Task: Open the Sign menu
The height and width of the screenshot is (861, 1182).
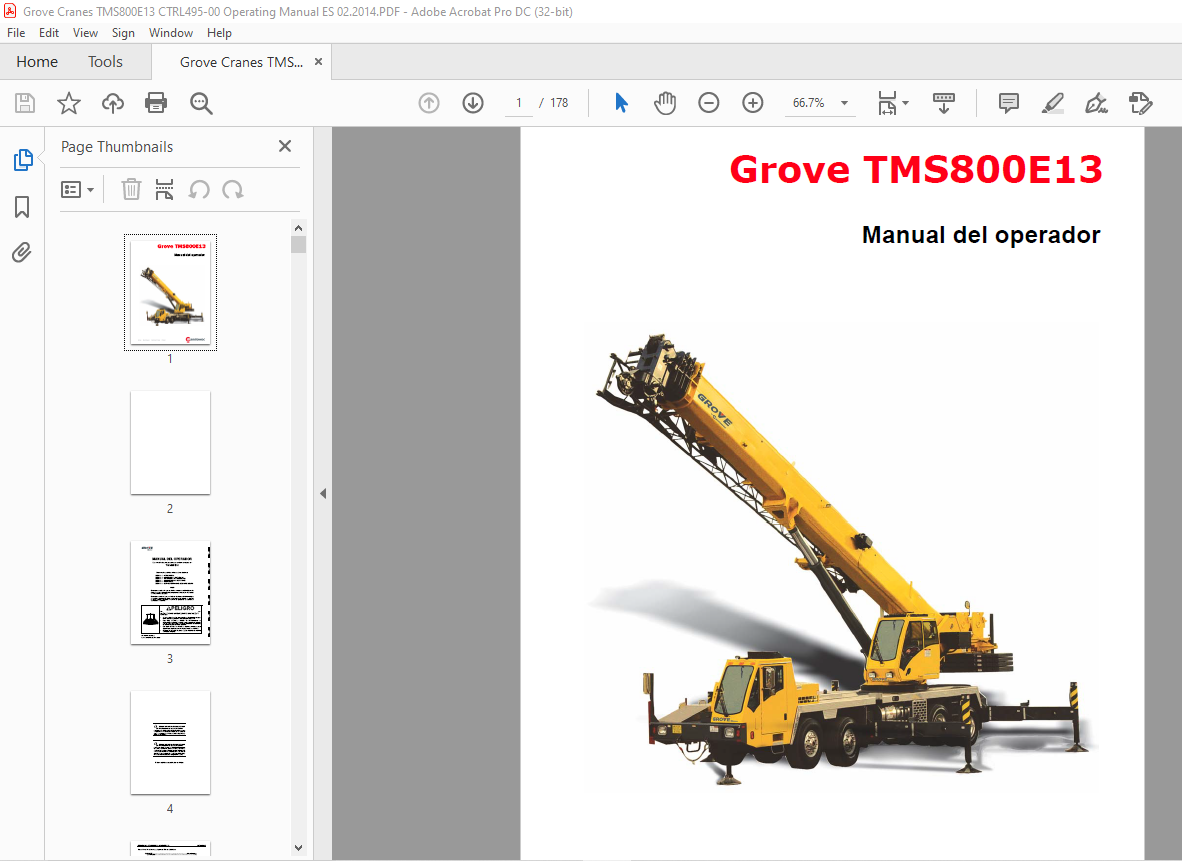Action: pyautogui.click(x=123, y=32)
